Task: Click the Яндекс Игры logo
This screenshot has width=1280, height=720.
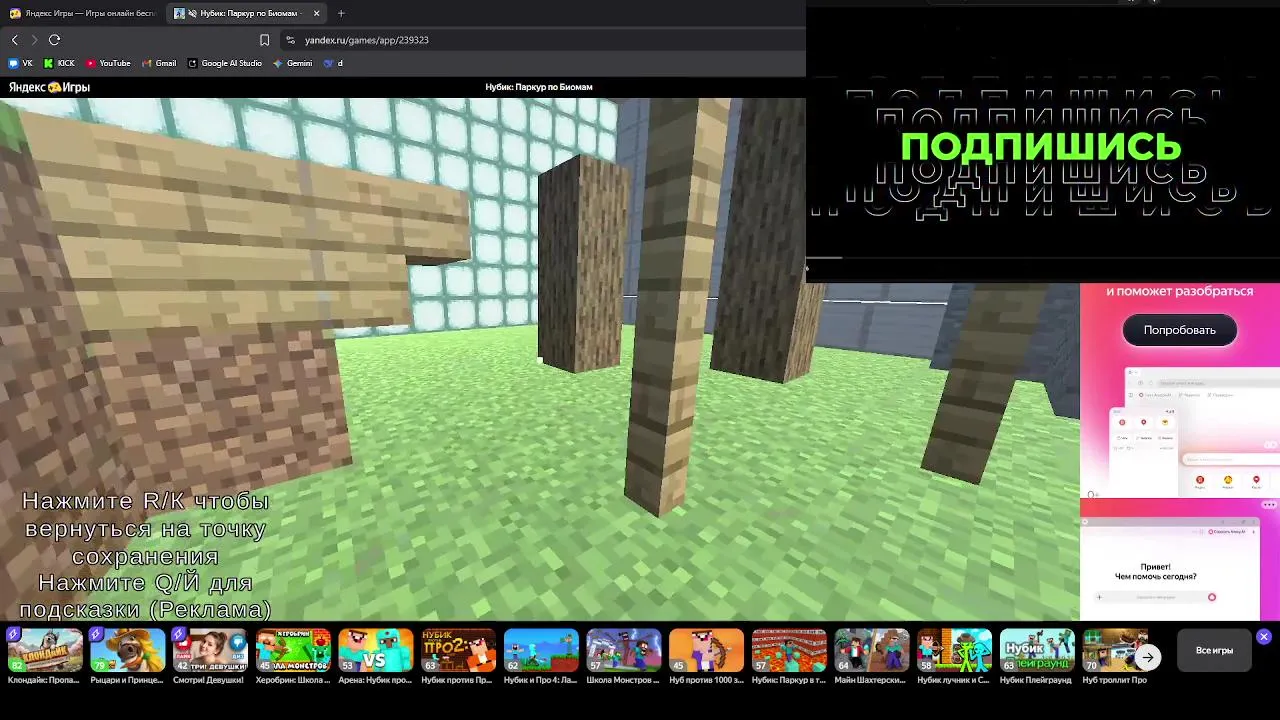Action: (x=49, y=87)
